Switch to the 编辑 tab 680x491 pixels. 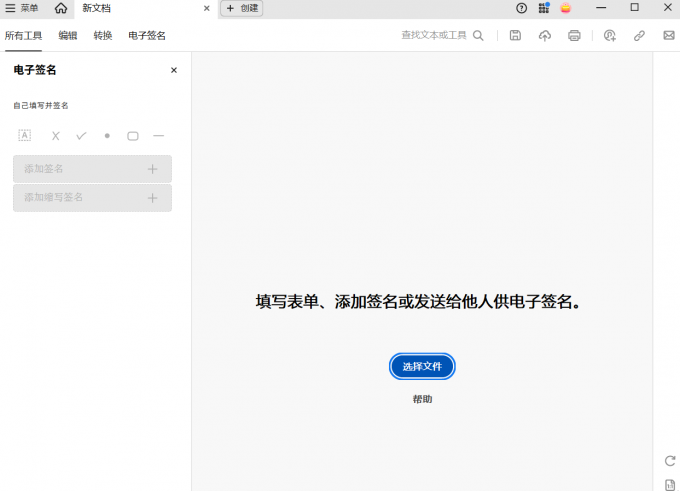68,35
